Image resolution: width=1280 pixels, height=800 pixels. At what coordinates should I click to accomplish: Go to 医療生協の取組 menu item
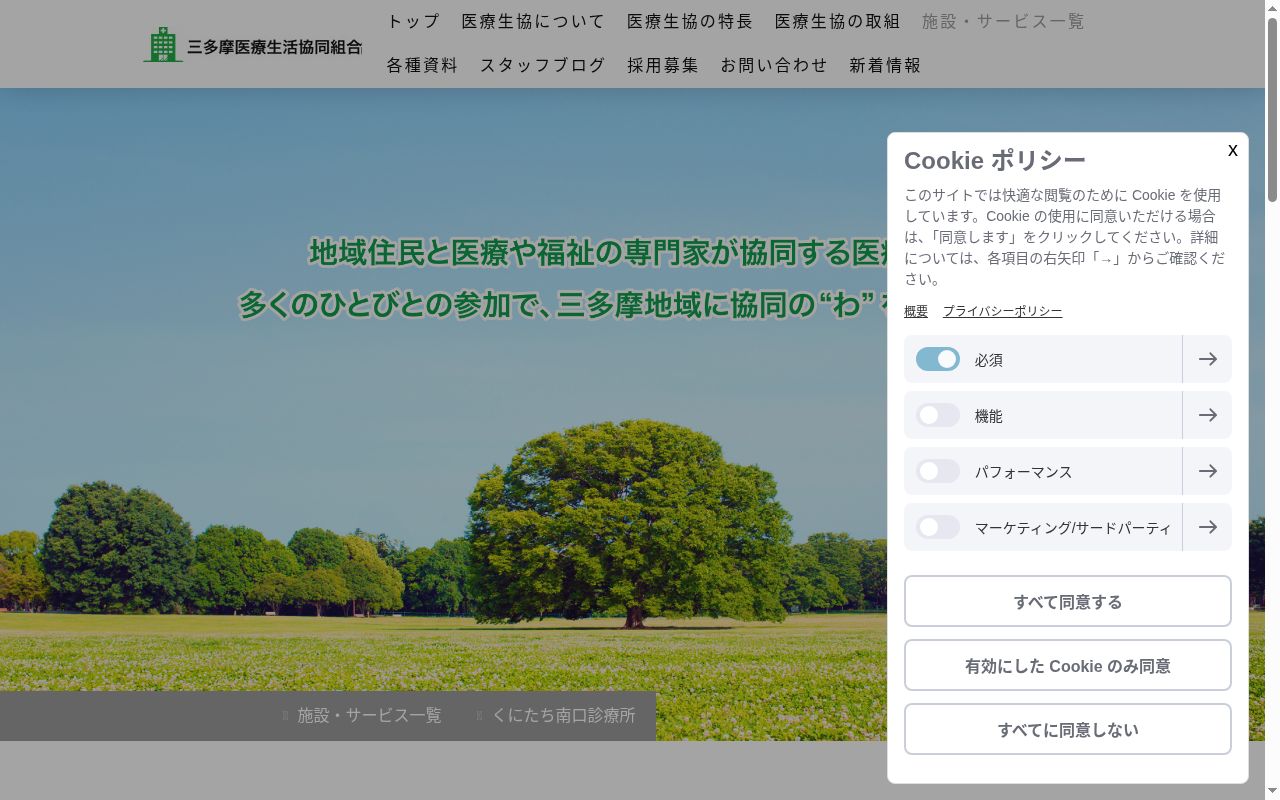[x=837, y=21]
